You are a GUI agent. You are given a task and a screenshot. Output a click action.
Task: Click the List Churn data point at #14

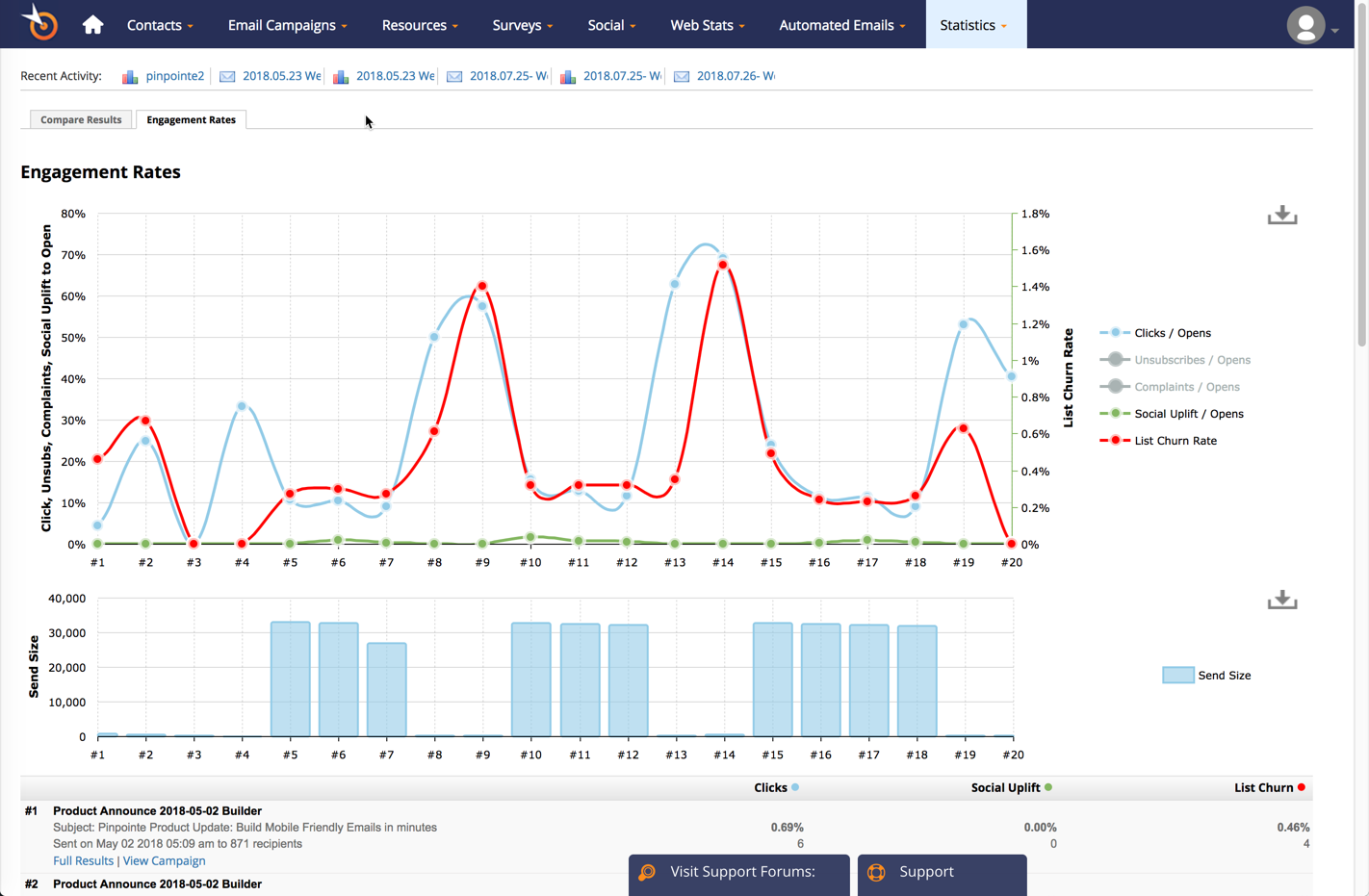723,266
